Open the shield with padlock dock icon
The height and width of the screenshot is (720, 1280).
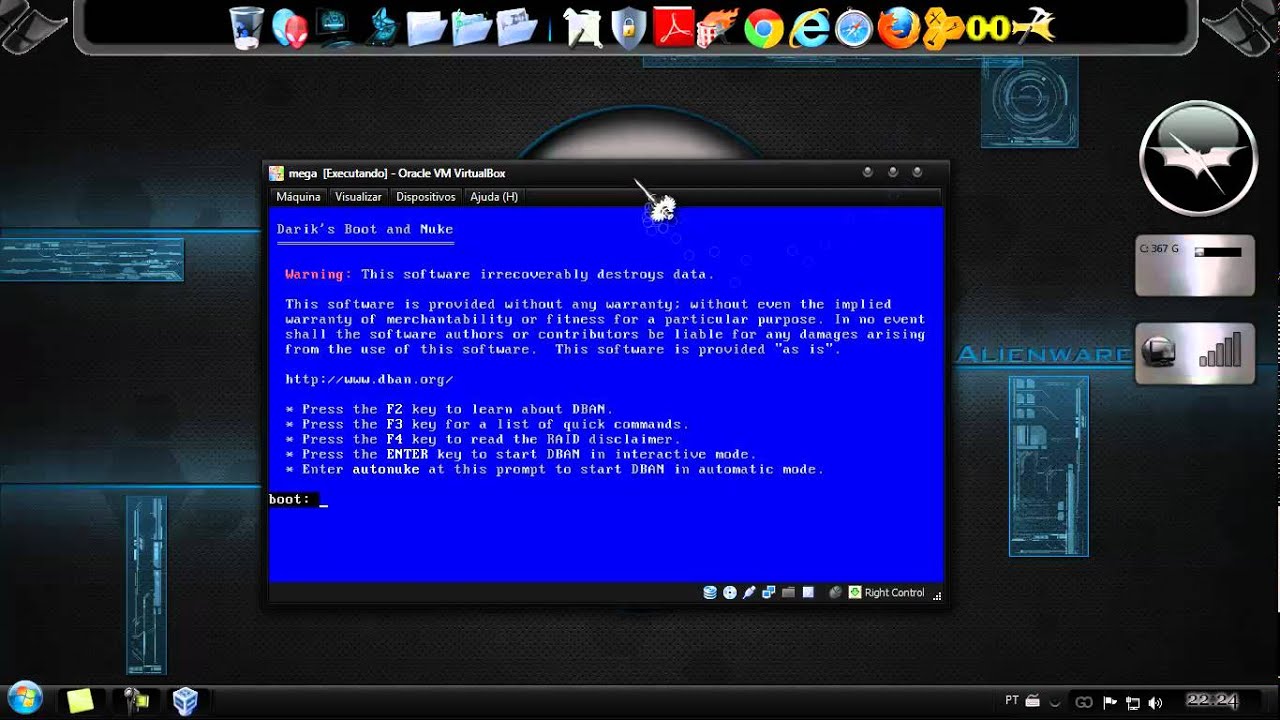coord(628,28)
